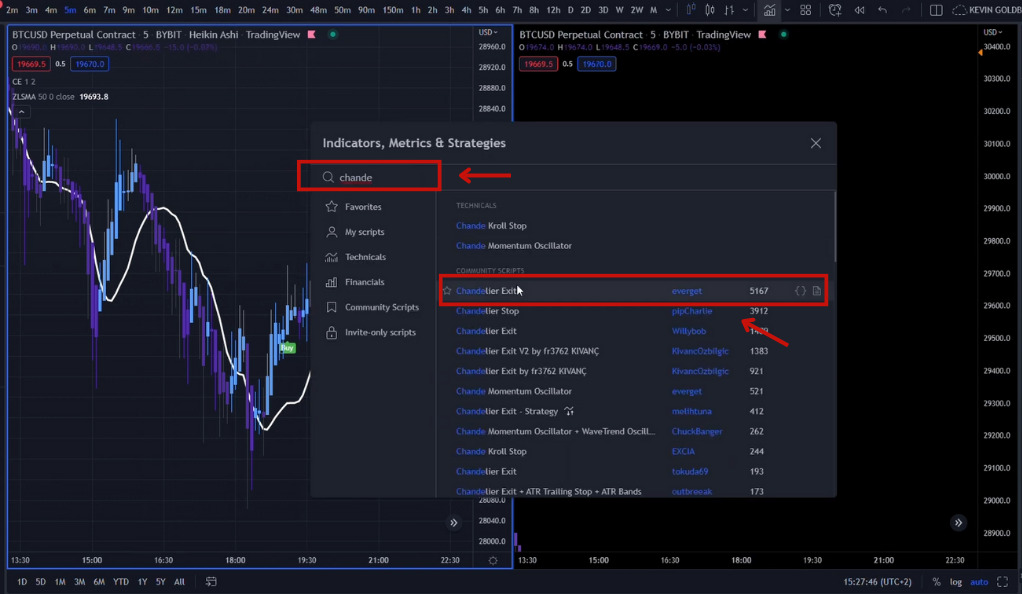
Task: Open the indicator templates grid icon
Action: click(x=806, y=10)
